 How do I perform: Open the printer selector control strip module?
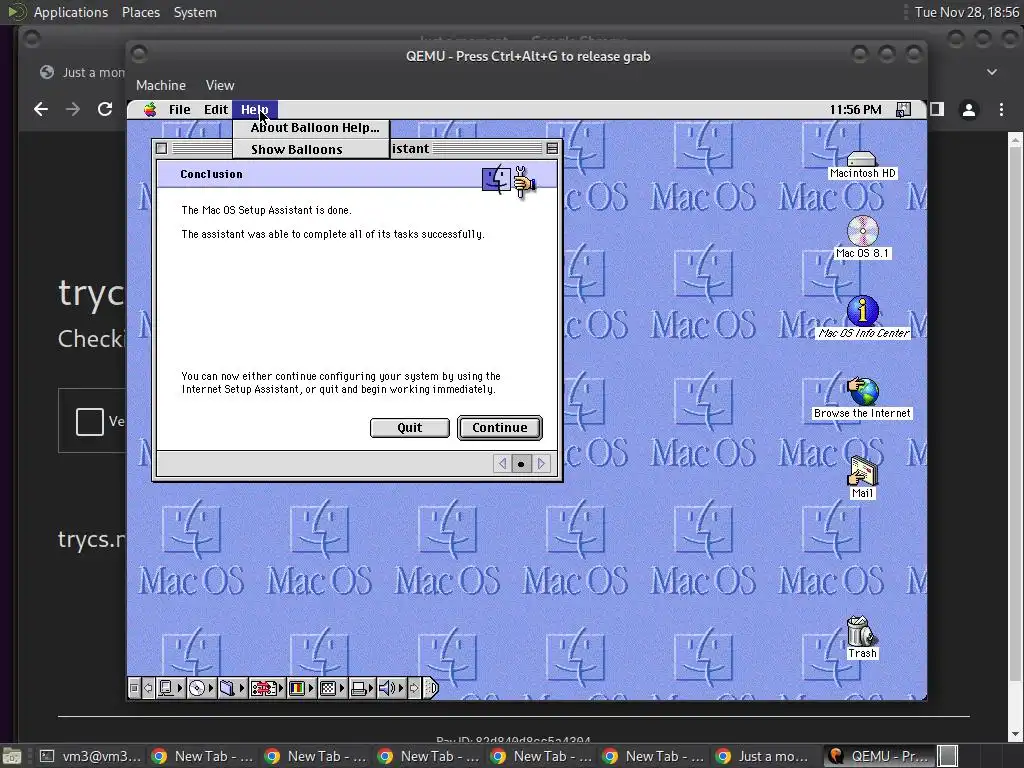pos(362,688)
